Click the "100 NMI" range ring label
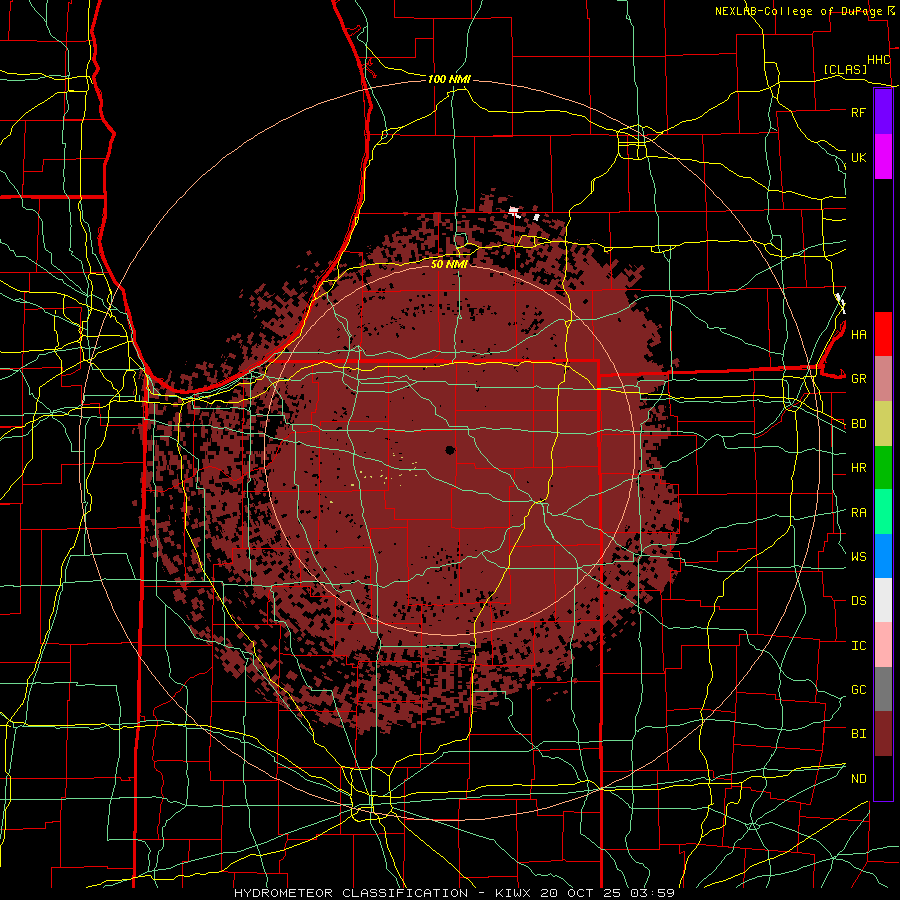 449,79
